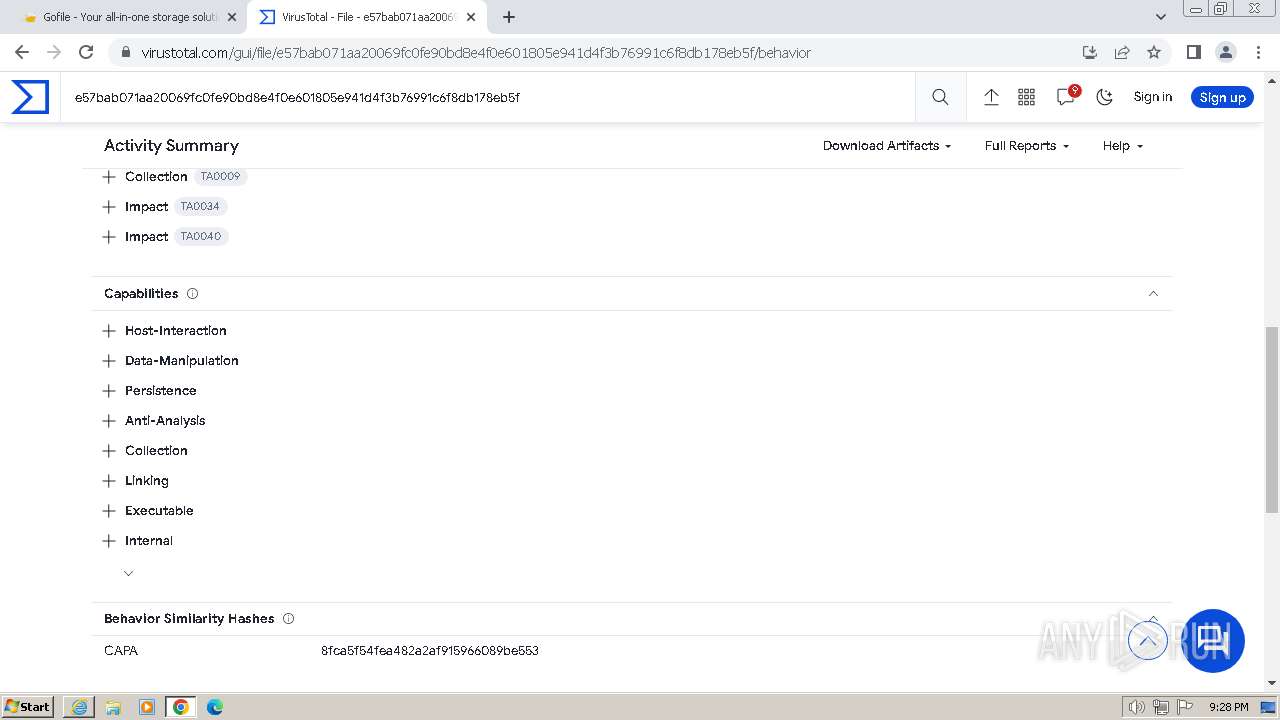
Task: Select the VirusTotal File browser tab
Action: 367,17
